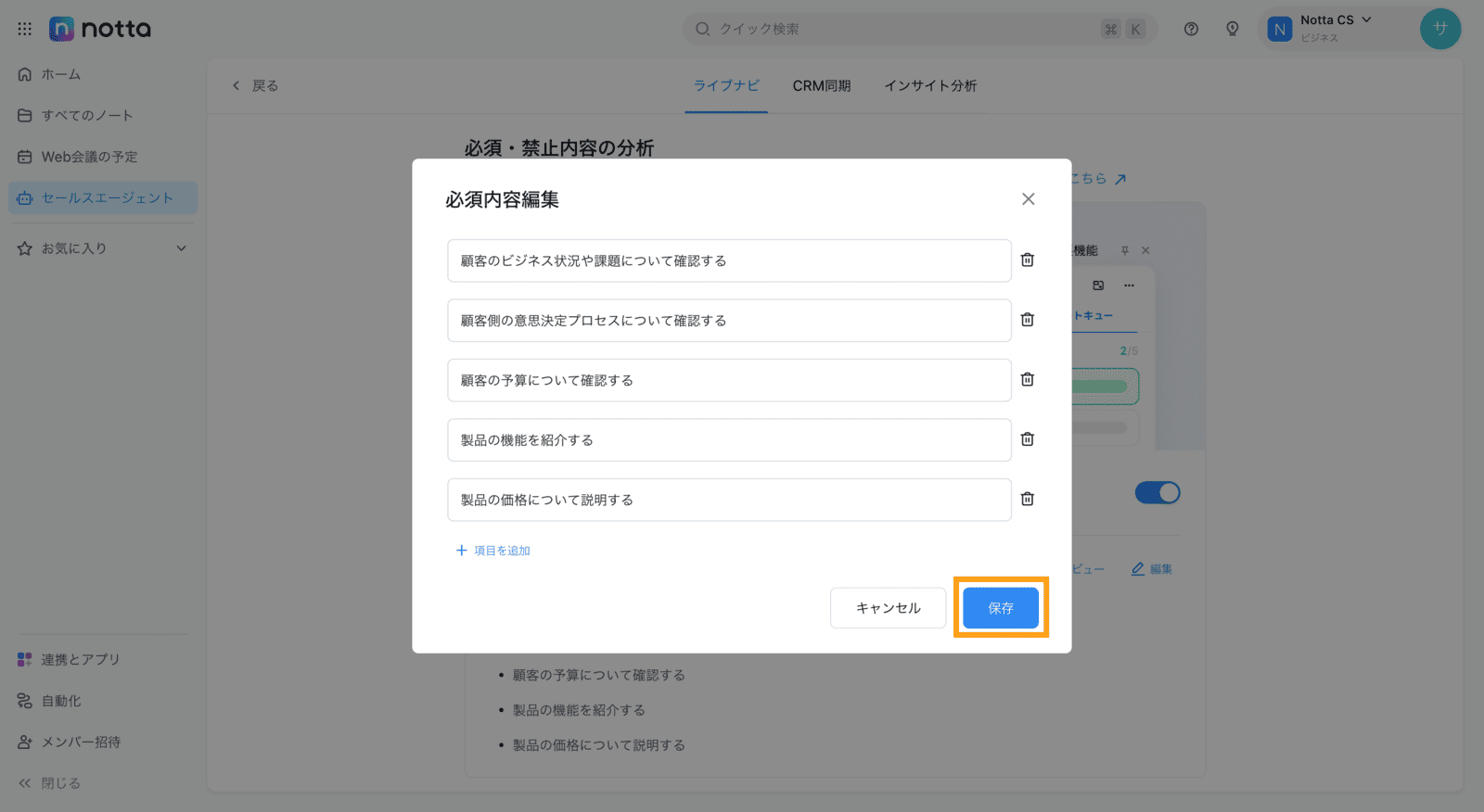Click the pin icon in preview panel
Viewport: 1484px width, 812px height.
pos(1125,250)
